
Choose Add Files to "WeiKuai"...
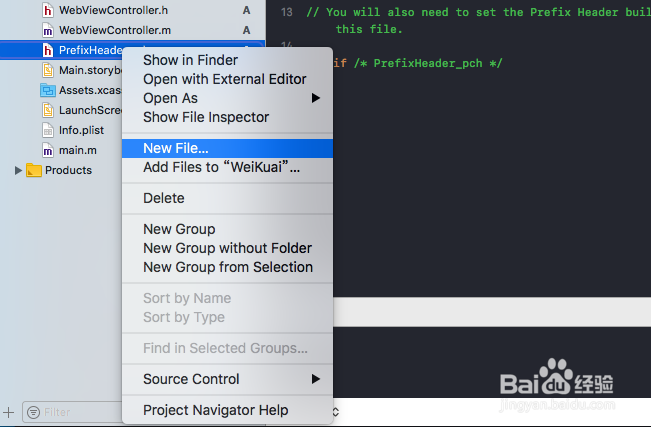pos(221,167)
